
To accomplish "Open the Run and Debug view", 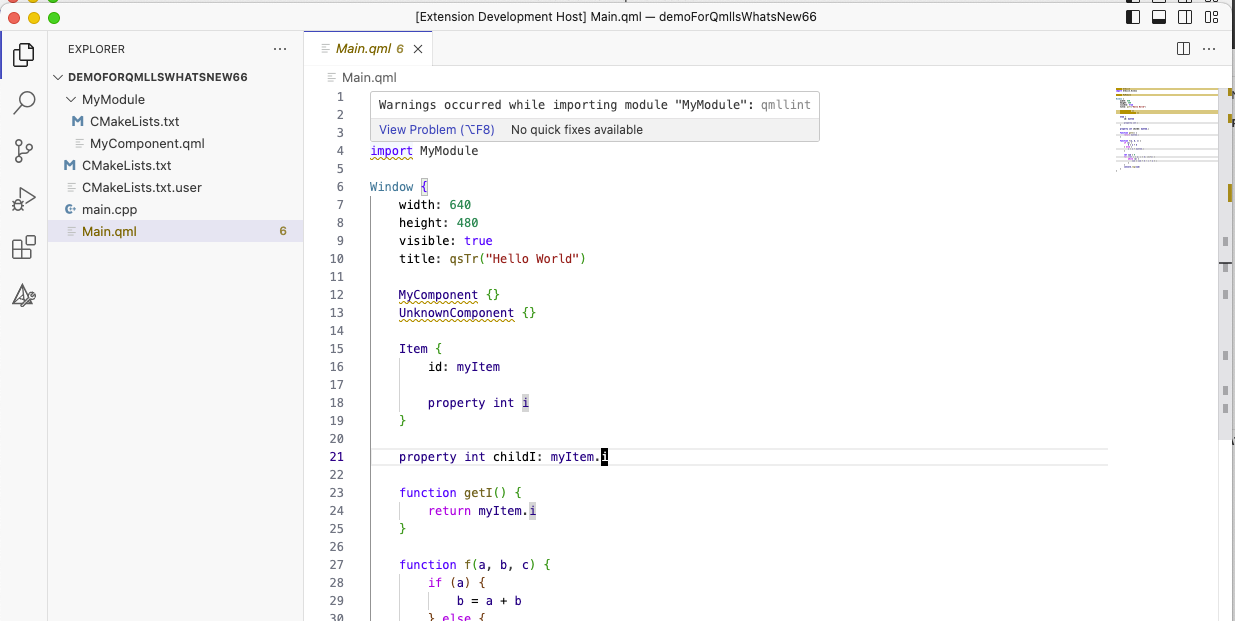I will pos(23,200).
